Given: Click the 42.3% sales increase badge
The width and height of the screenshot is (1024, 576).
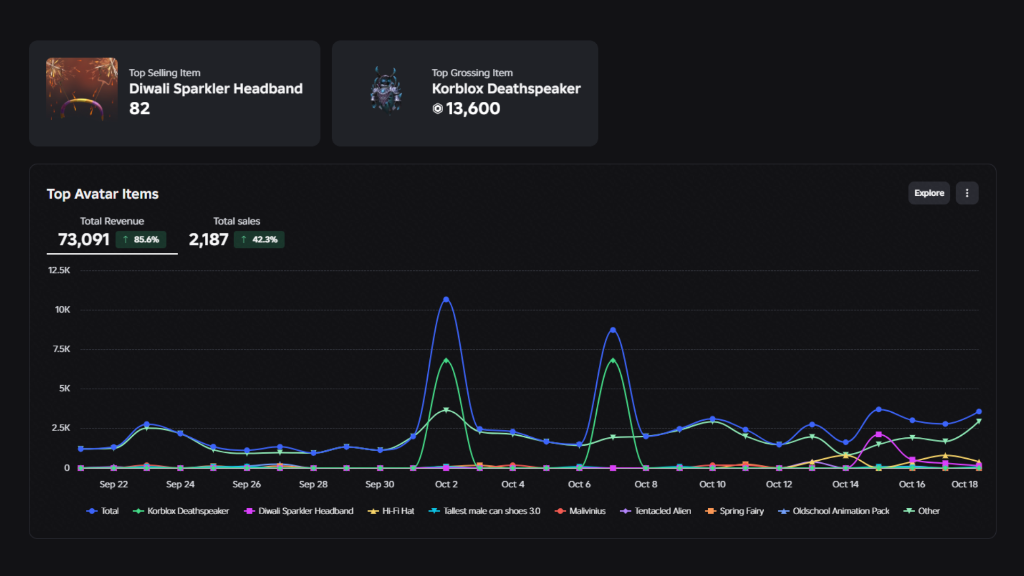Looking at the screenshot, I should click(259, 240).
